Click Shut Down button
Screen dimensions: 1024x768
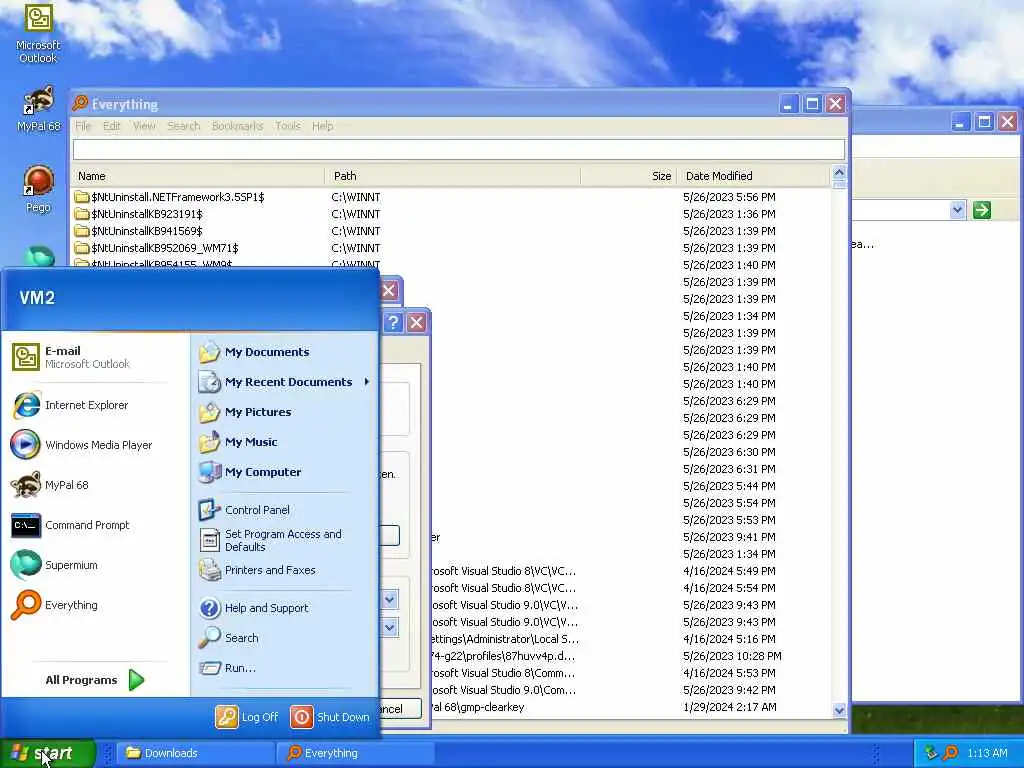tap(330, 717)
